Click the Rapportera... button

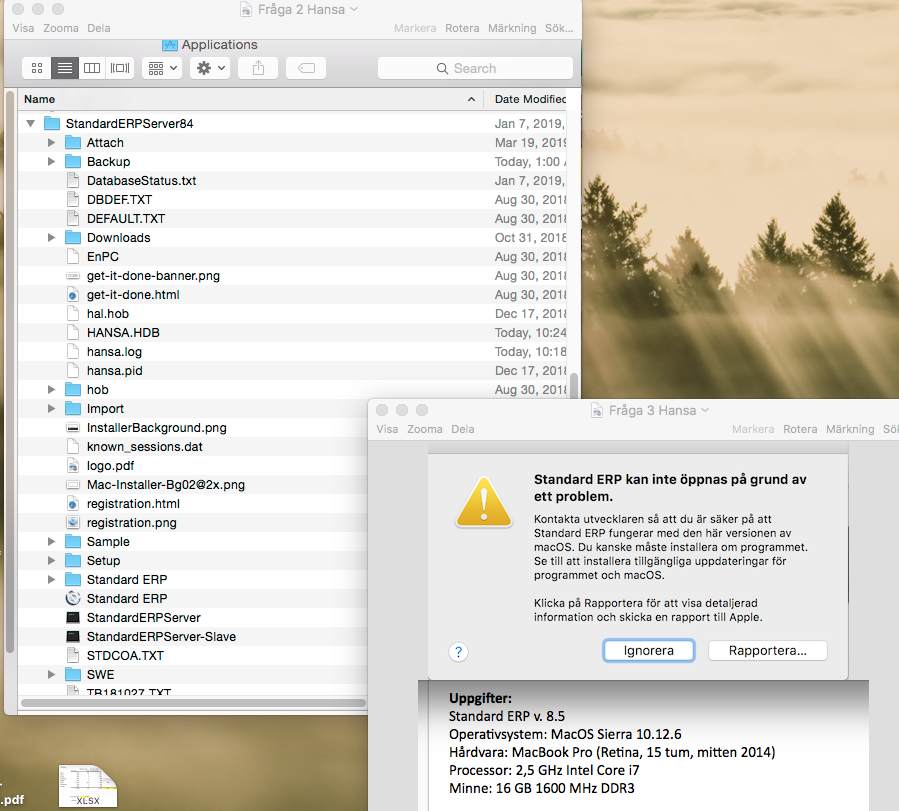click(x=768, y=651)
